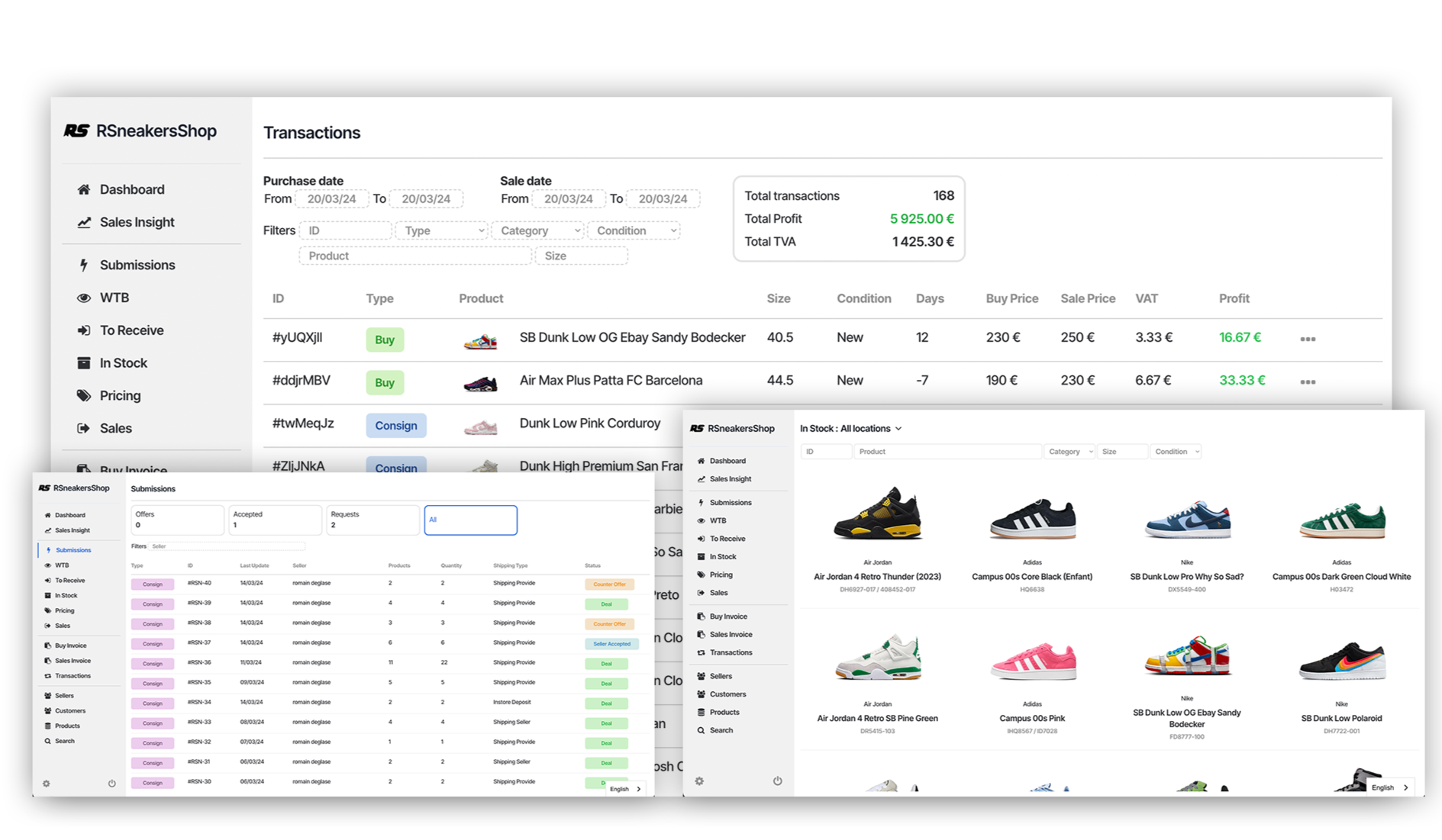Screen dimensions: 1442x840
Task: Select the All tab in Submissions
Action: tap(470, 520)
